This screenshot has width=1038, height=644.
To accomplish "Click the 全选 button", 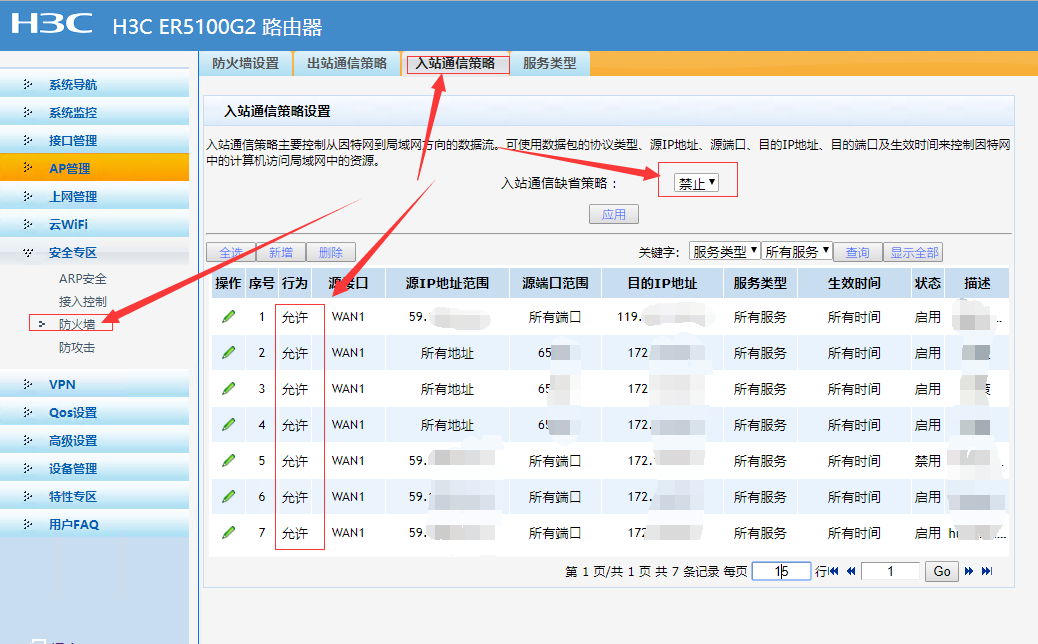I will tap(230, 252).
